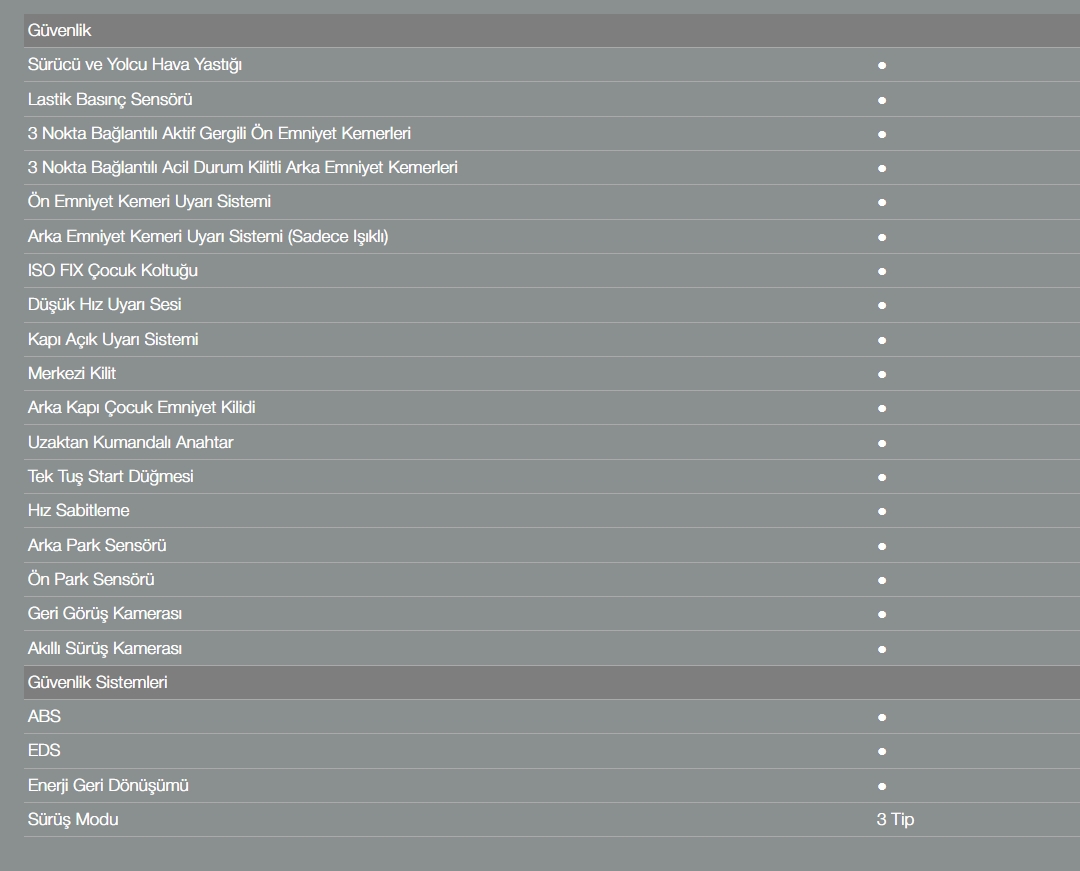Click the dot in Merkezi Kilit row
1080x871 pixels.
(882, 375)
